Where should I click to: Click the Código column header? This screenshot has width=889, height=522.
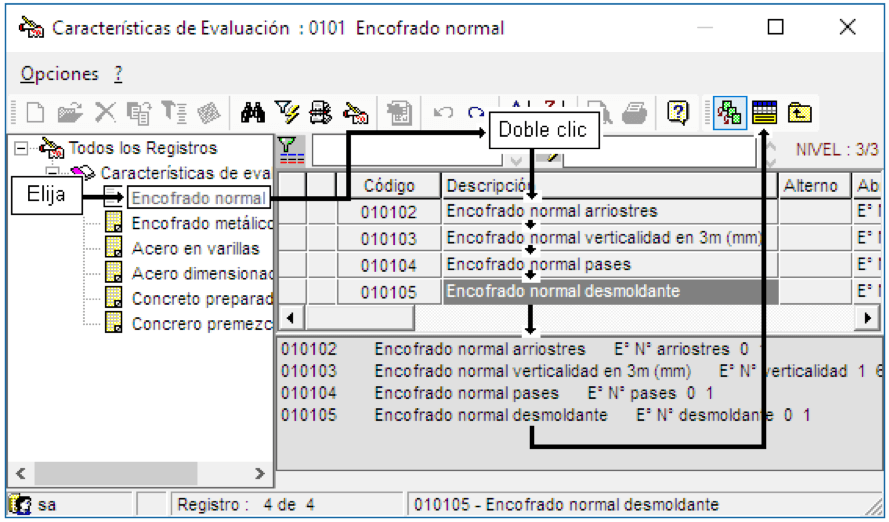point(389,185)
